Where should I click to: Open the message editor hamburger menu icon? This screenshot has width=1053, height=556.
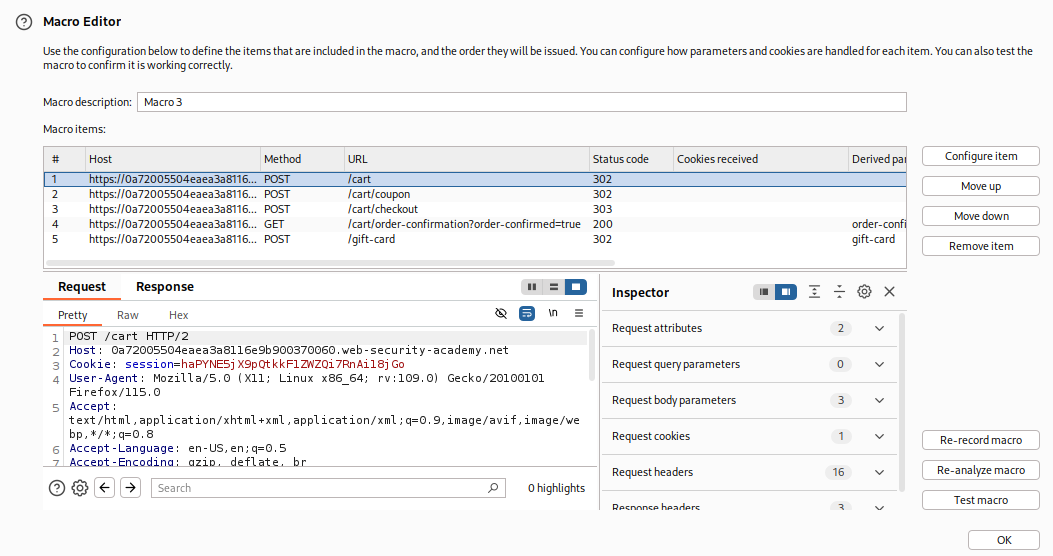coord(579,314)
